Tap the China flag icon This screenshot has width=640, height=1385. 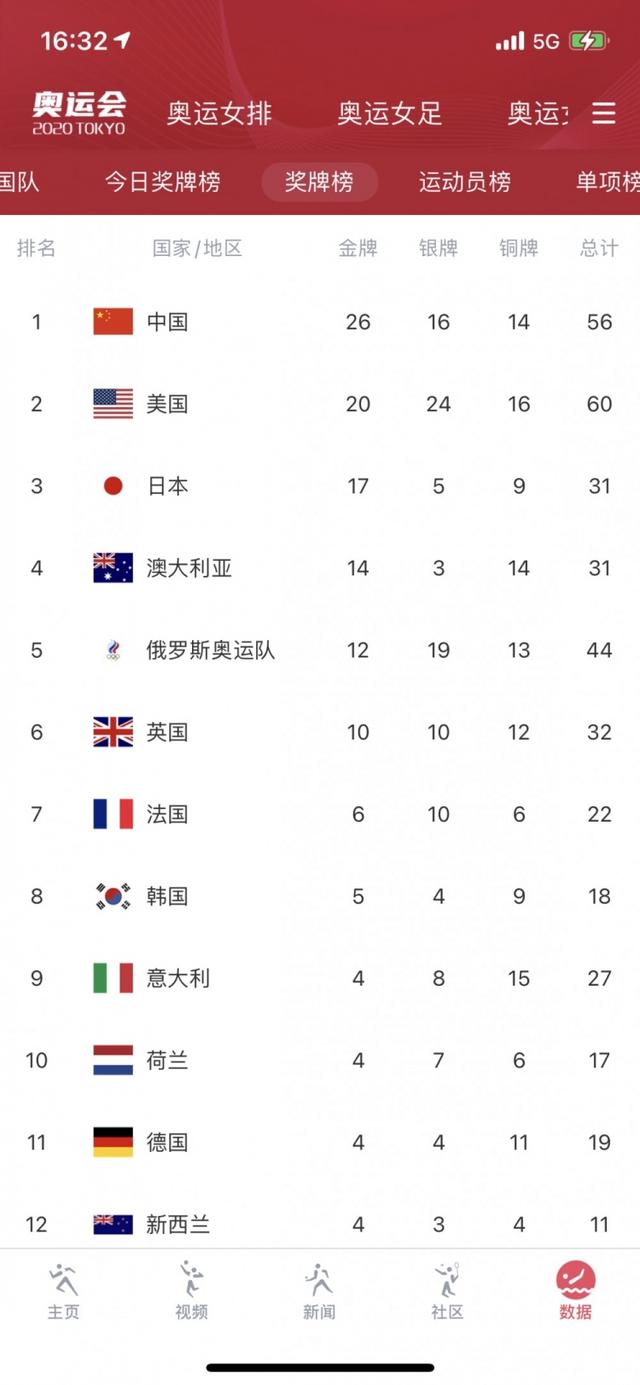point(113,322)
